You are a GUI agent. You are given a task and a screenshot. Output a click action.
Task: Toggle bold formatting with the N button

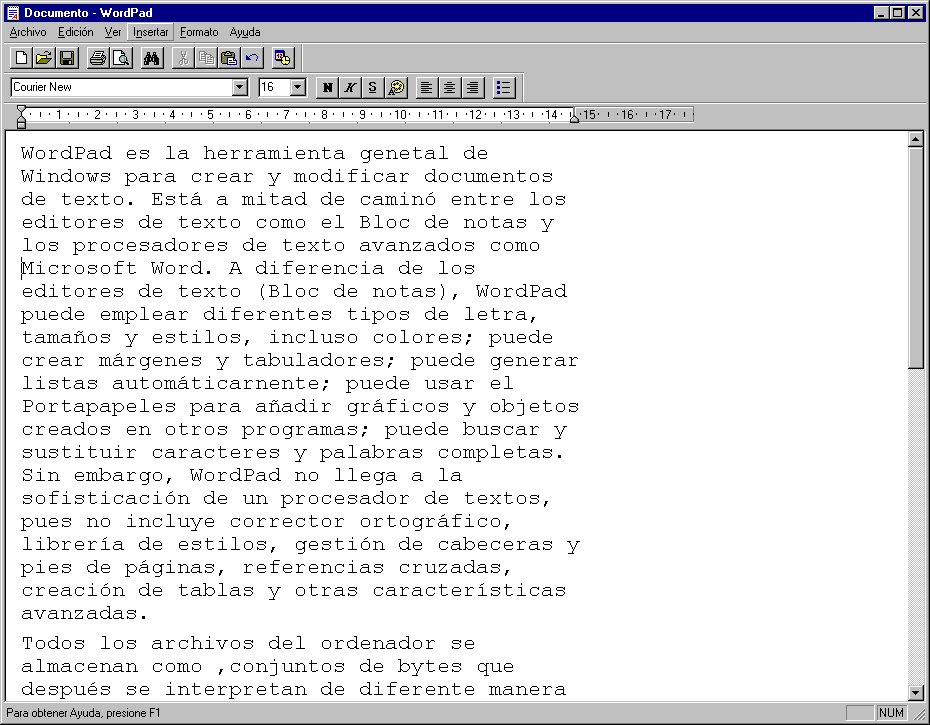pos(327,88)
